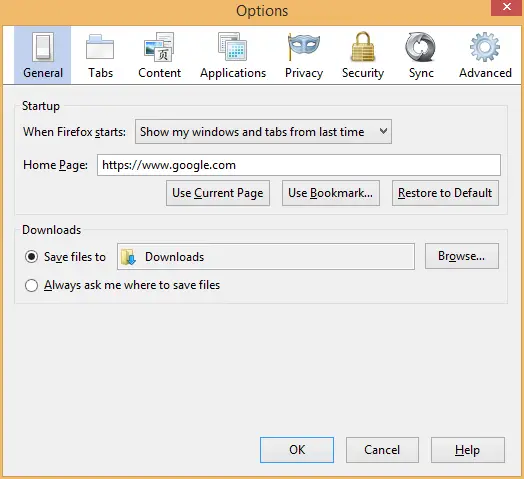This screenshot has width=524, height=479.
Task: Select the 'Save files to' radio button
Action: [x=31, y=257]
